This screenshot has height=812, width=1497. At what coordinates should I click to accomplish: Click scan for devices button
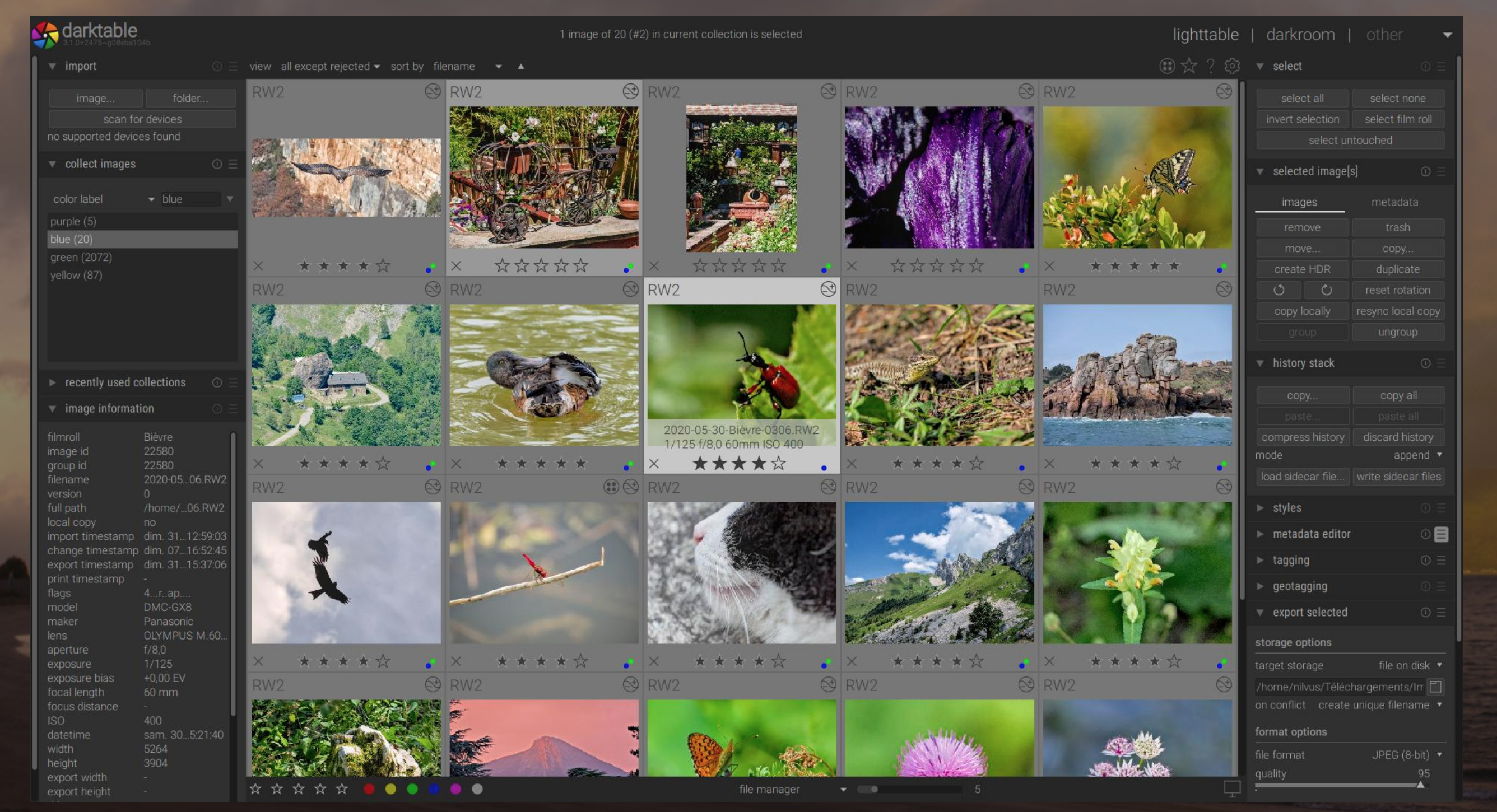tap(142, 119)
